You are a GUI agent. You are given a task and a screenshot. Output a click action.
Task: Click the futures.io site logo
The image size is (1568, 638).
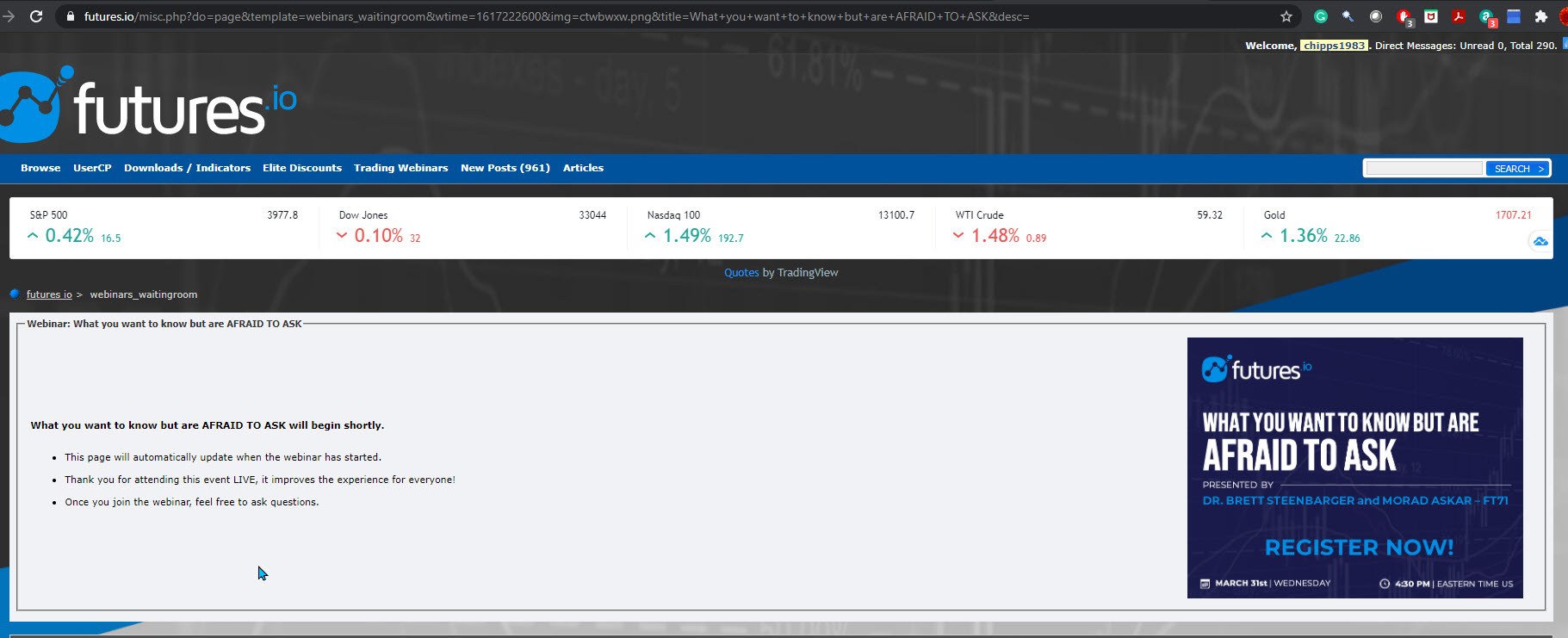click(148, 104)
